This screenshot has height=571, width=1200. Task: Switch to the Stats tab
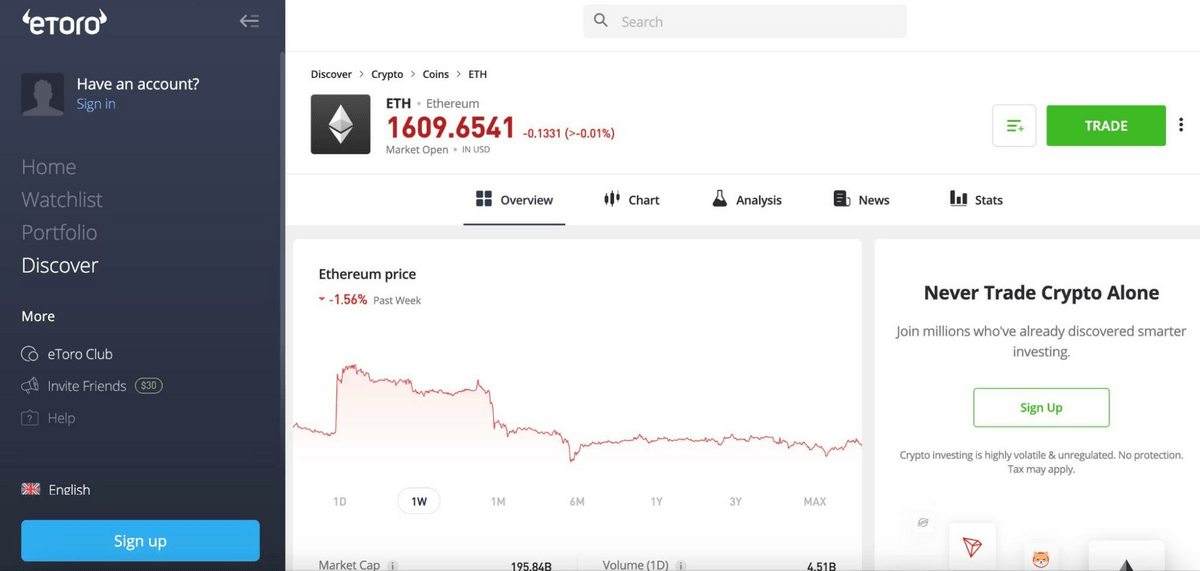click(x=976, y=200)
